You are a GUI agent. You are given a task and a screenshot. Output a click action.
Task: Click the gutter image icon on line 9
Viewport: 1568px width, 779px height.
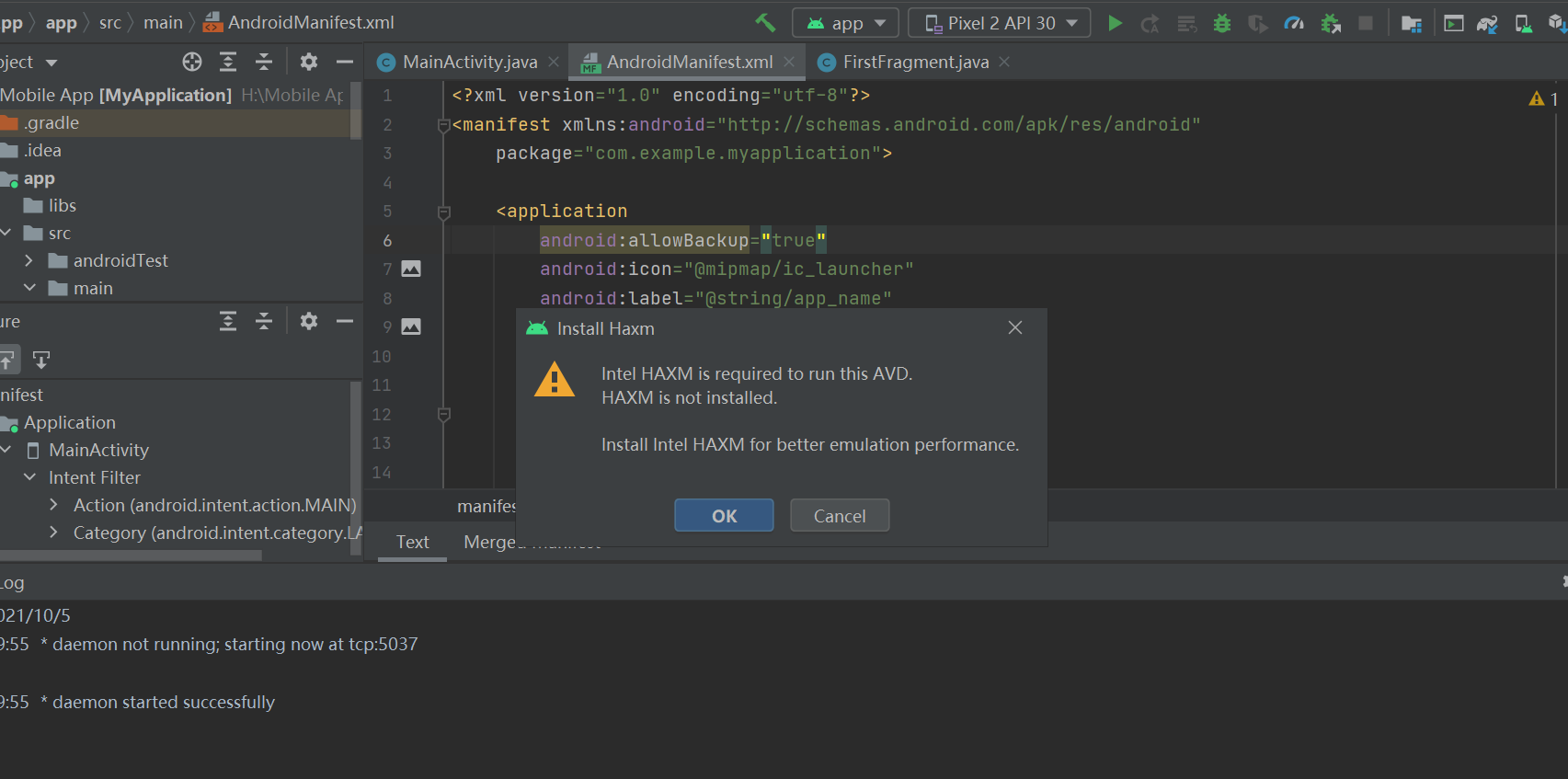click(x=411, y=326)
